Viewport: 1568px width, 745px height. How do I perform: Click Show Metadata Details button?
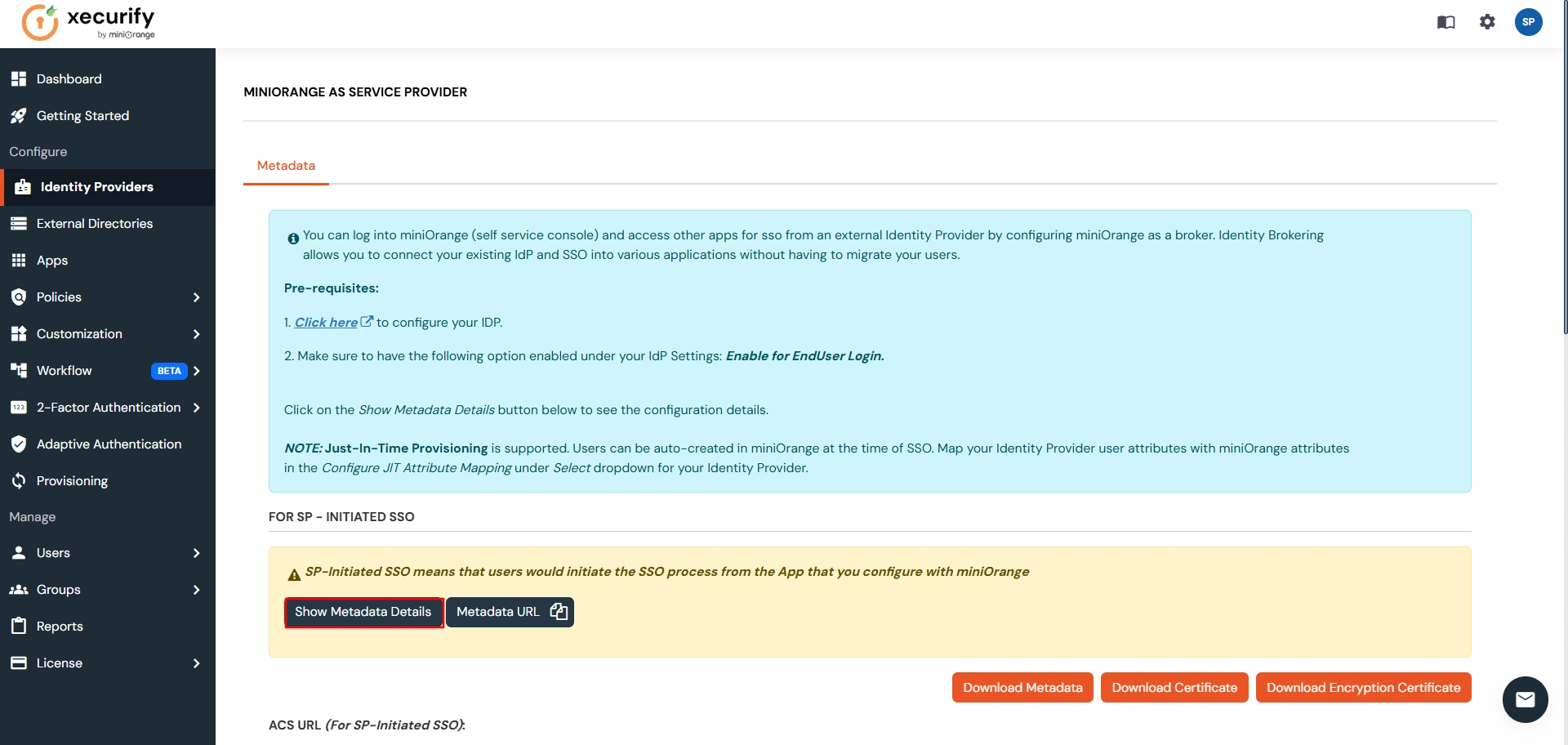point(363,612)
